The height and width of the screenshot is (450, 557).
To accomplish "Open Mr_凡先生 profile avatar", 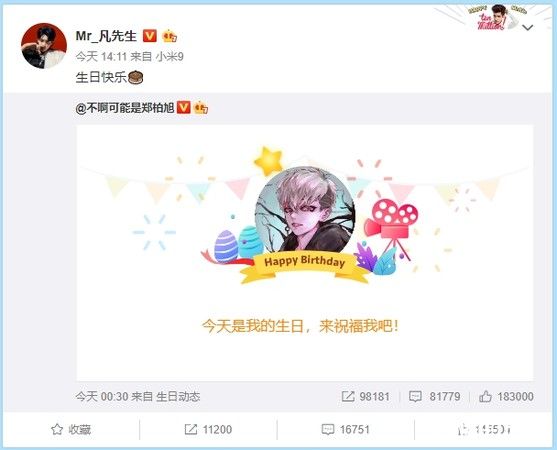I will point(44,46).
